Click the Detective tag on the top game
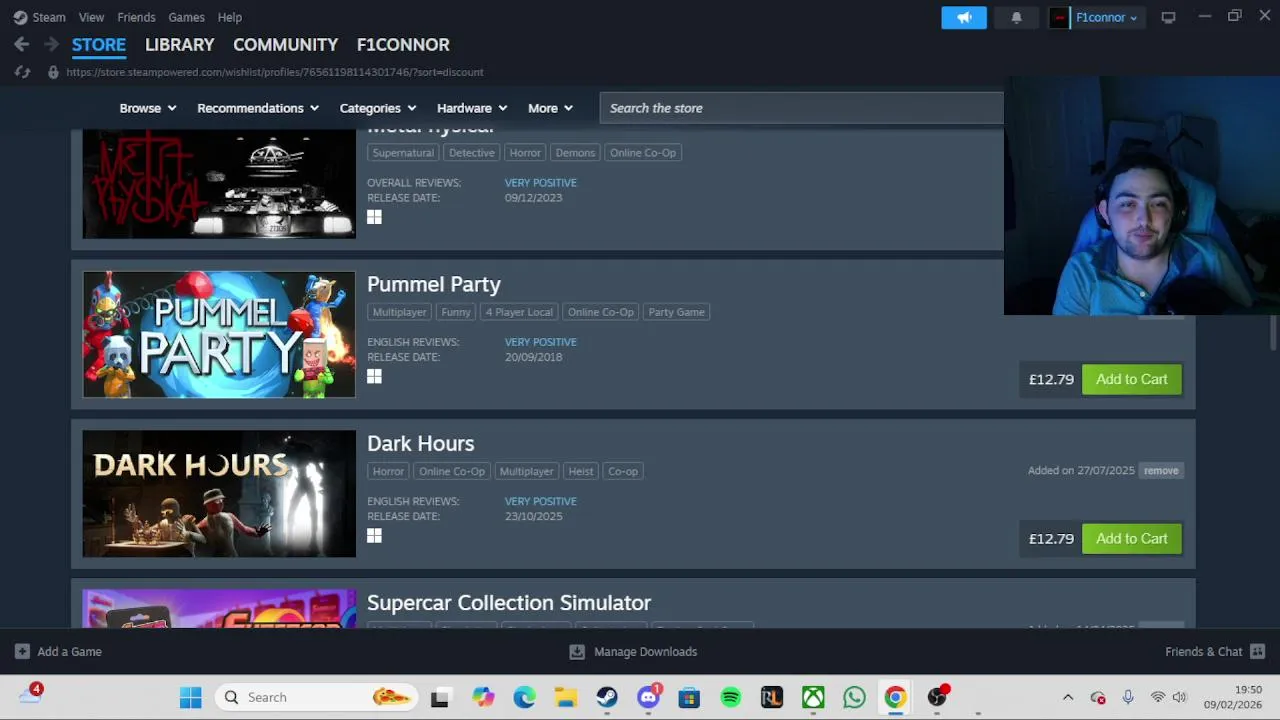 click(472, 153)
